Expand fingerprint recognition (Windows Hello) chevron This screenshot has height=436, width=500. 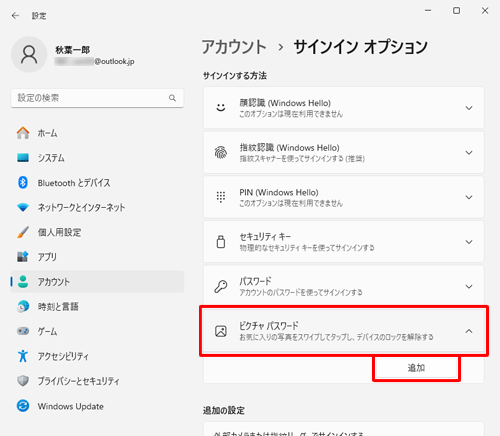pyautogui.click(x=469, y=153)
